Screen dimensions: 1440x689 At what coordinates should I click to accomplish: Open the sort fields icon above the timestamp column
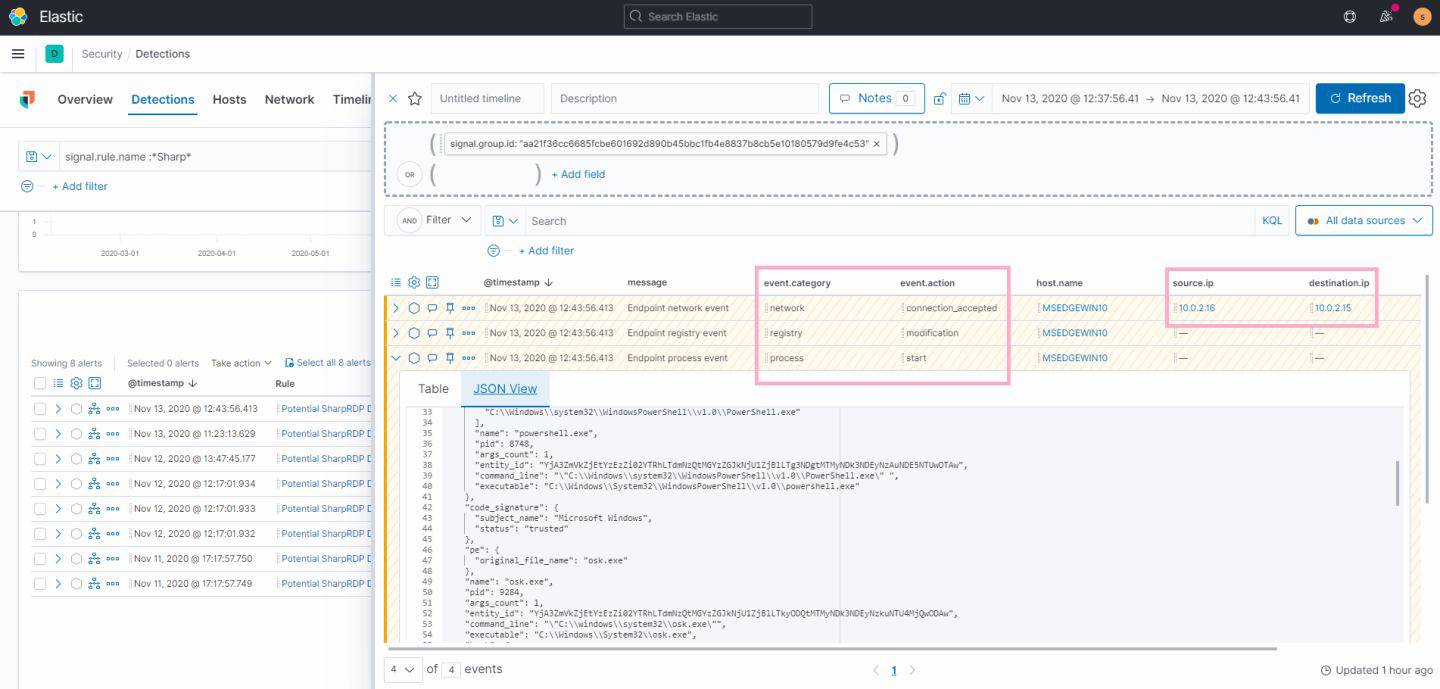click(x=396, y=282)
